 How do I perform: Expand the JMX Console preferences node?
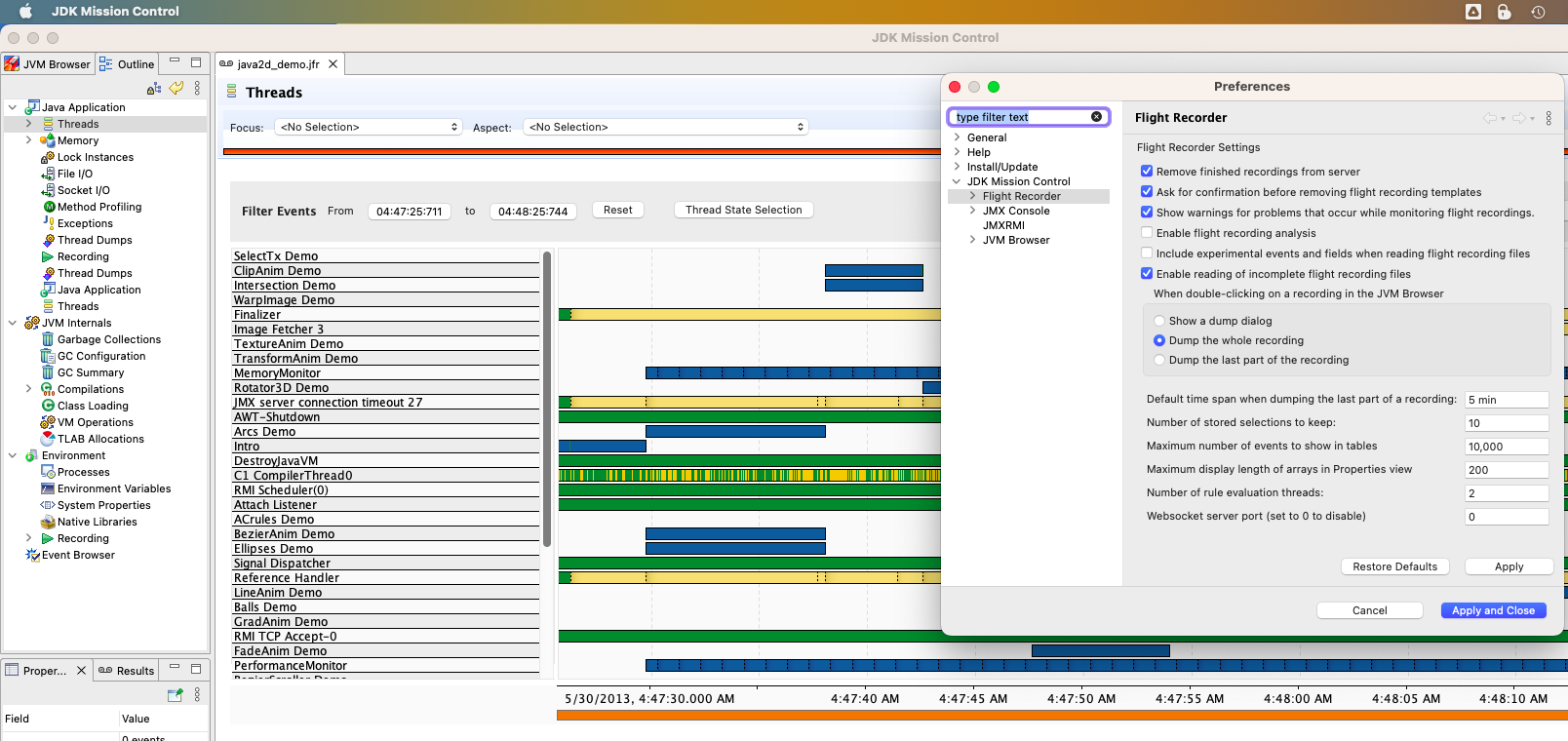(x=973, y=211)
